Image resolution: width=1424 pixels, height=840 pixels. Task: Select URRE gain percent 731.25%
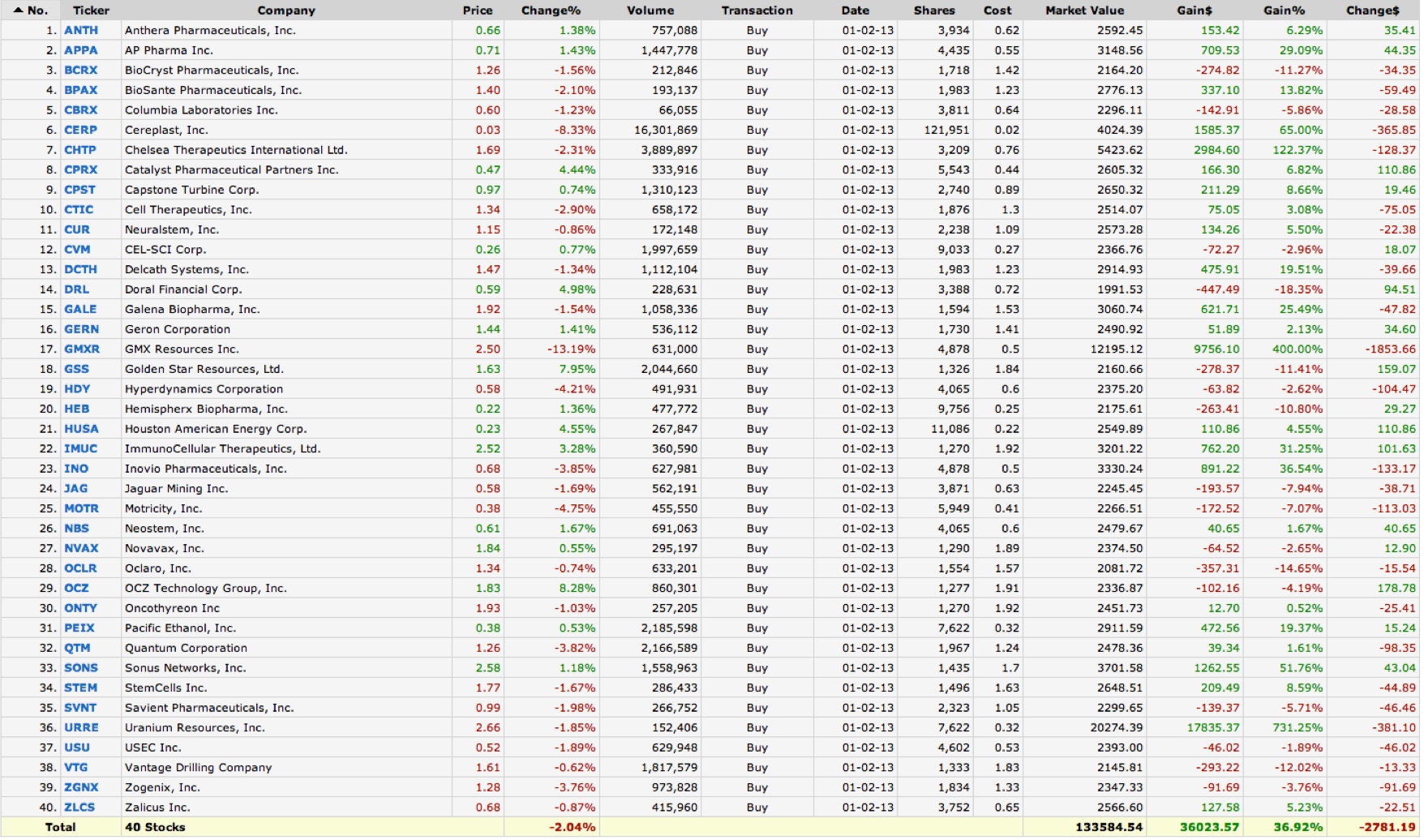[1296, 728]
